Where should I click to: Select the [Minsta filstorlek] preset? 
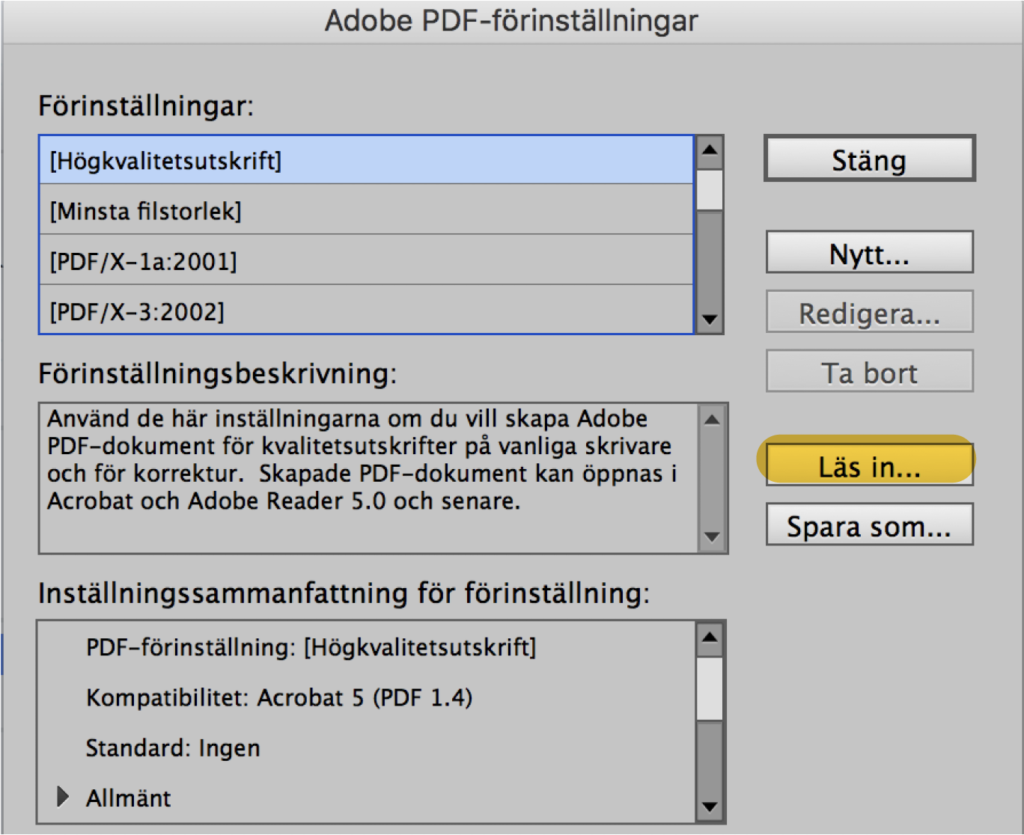tap(366, 210)
